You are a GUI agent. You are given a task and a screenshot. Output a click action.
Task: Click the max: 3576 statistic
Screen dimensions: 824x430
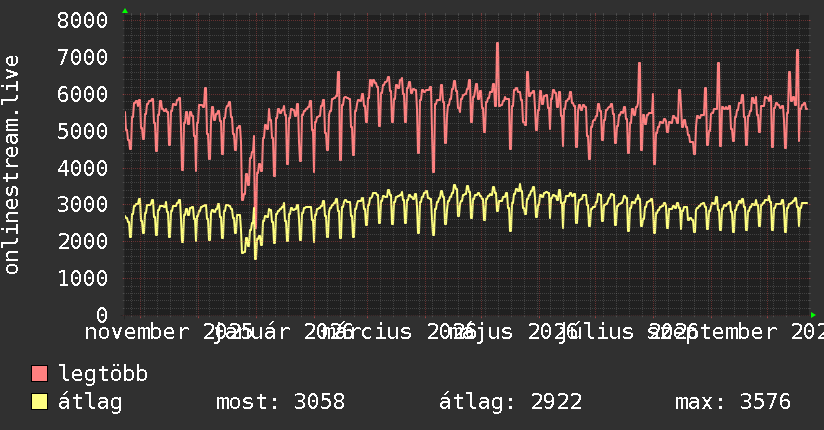pos(733,402)
